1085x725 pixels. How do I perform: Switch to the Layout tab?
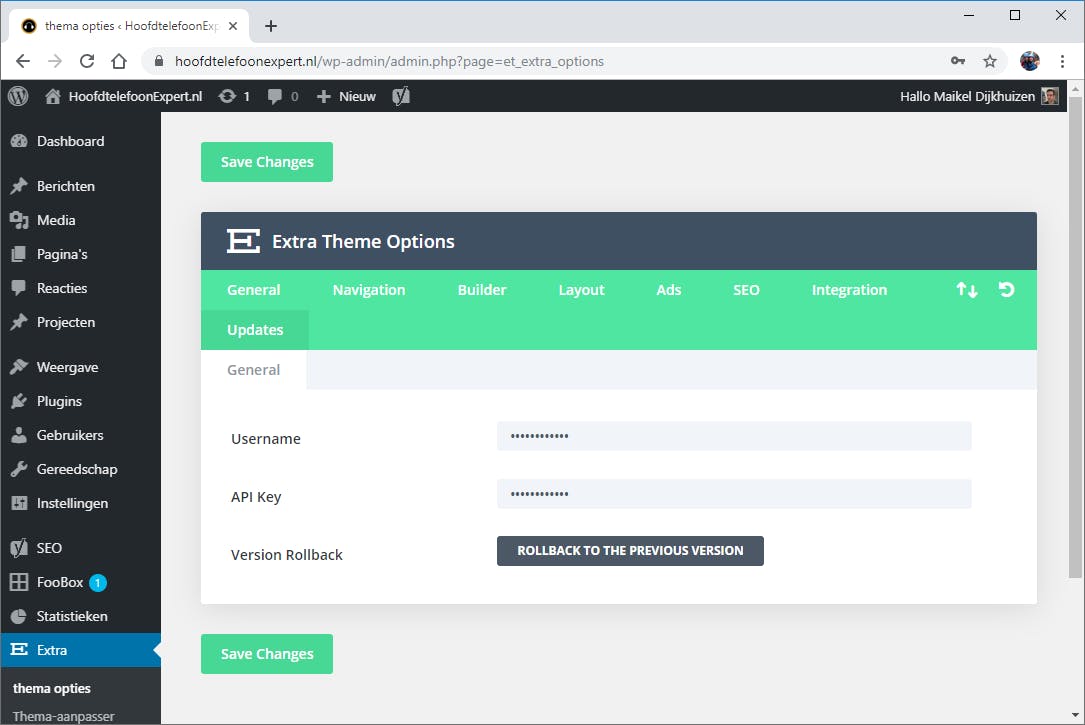point(581,290)
